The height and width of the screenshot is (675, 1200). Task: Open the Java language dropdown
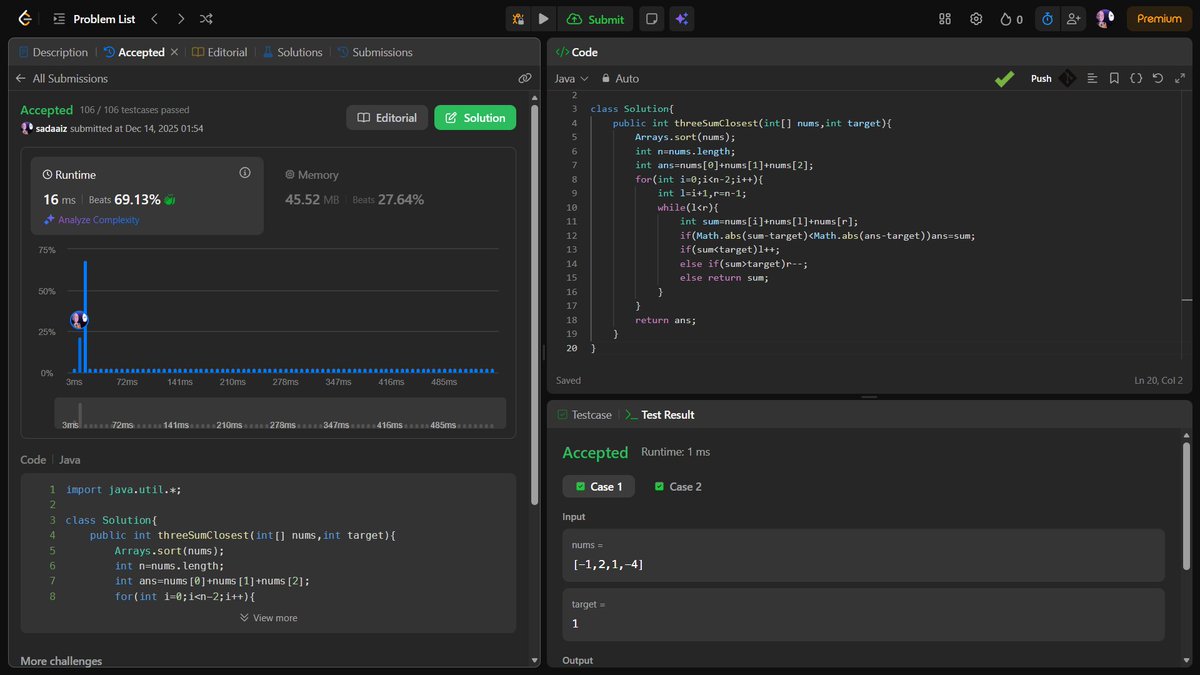(x=572, y=78)
